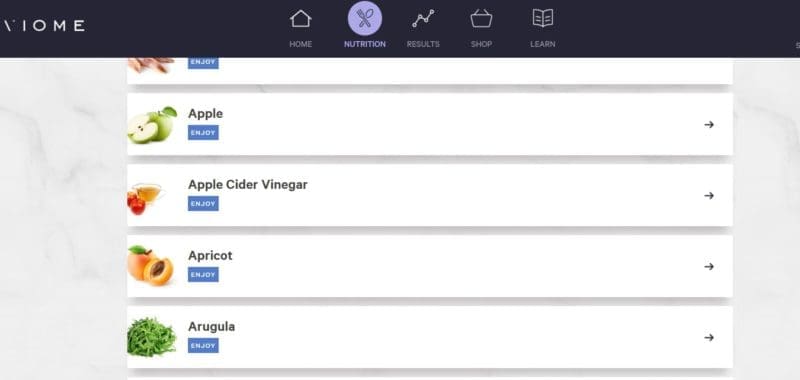Expand the Apple row arrow
This screenshot has width=800, height=380.
pos(709,124)
